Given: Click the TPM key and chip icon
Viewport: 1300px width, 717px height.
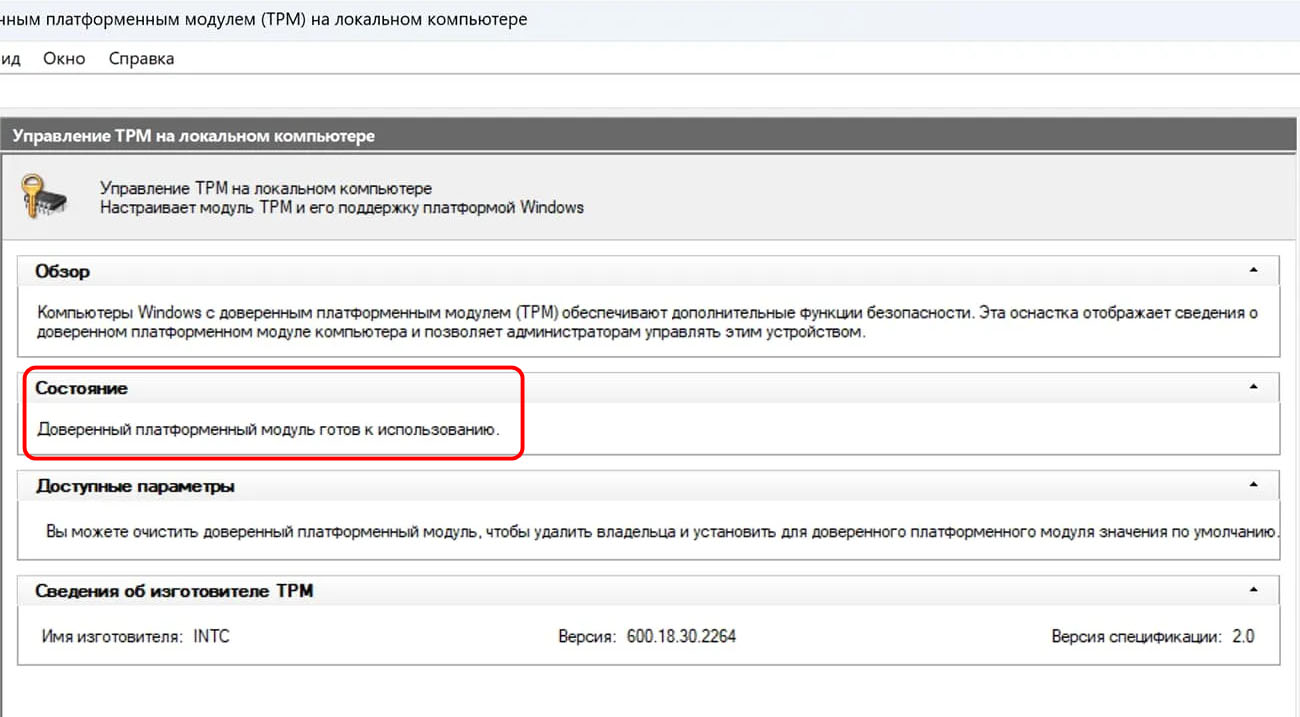Looking at the screenshot, I should pos(46,196).
